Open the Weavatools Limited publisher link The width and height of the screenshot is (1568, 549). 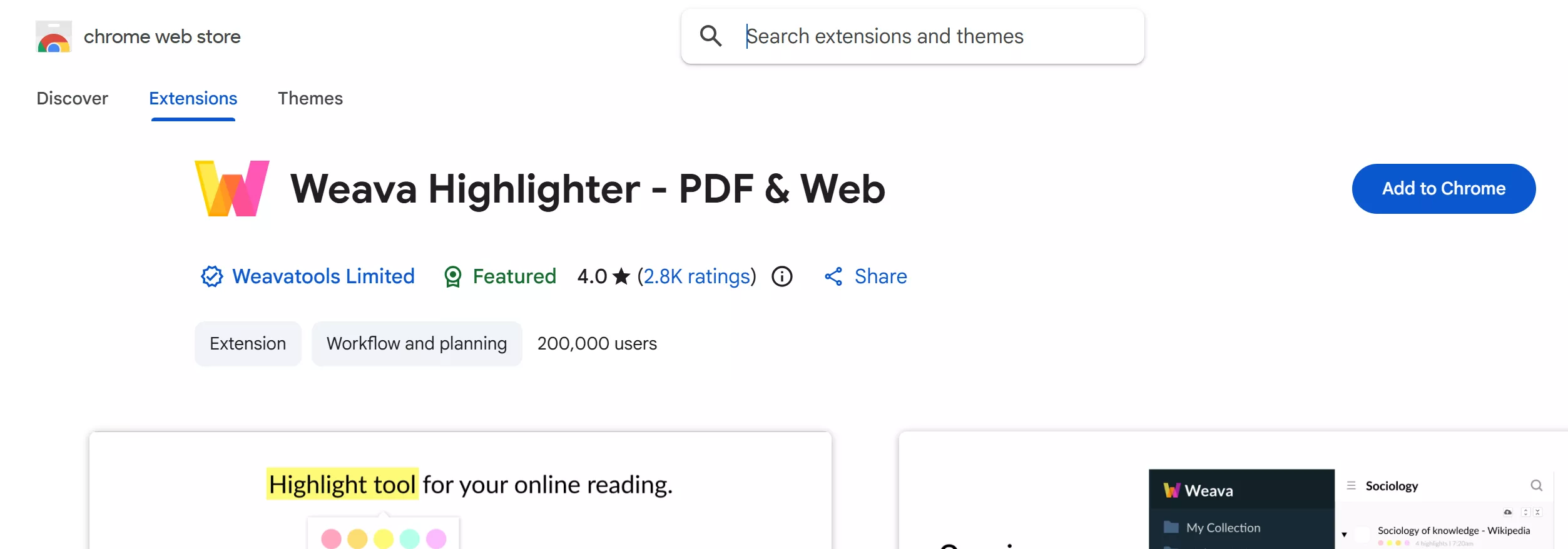pos(323,276)
